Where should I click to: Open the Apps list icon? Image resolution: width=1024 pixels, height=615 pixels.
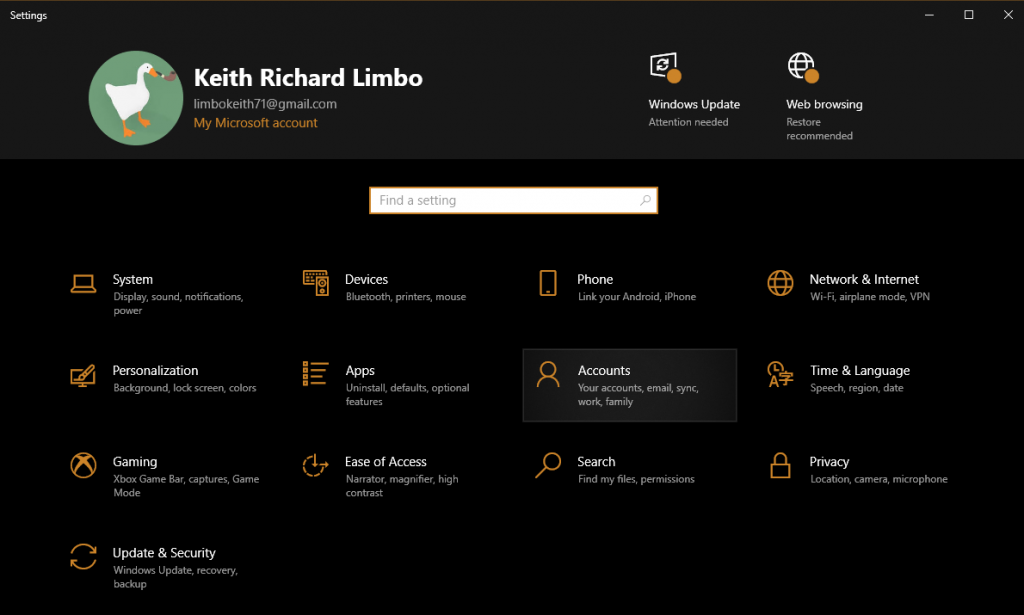coord(315,373)
